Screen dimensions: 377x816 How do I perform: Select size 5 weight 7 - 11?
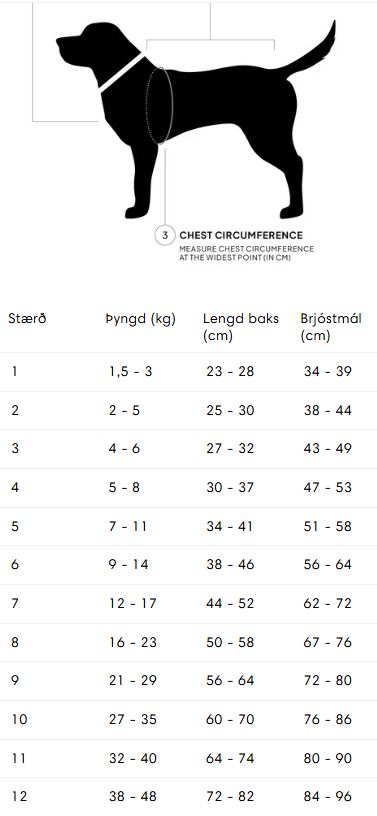tap(128, 526)
